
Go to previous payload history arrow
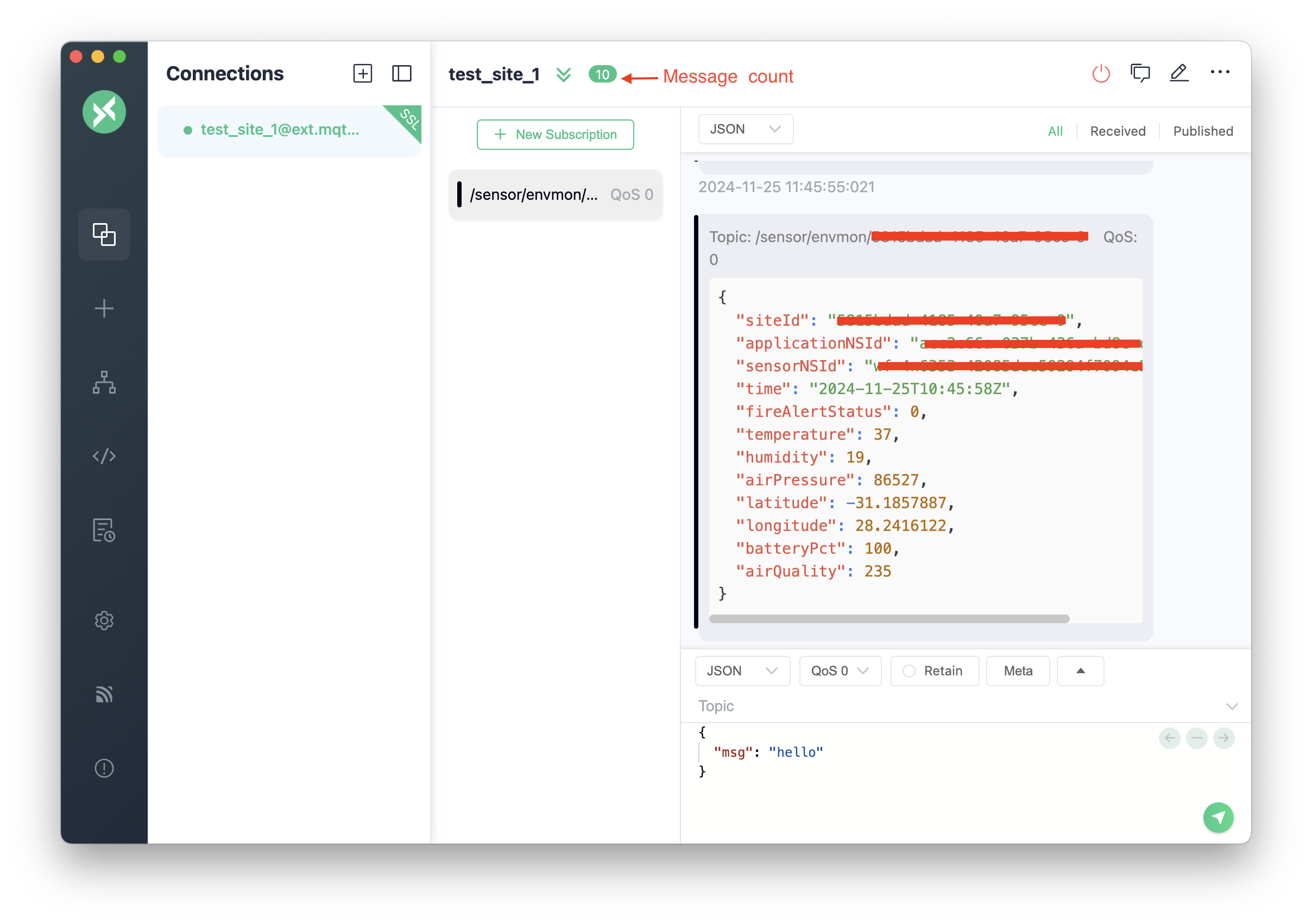tap(1170, 738)
